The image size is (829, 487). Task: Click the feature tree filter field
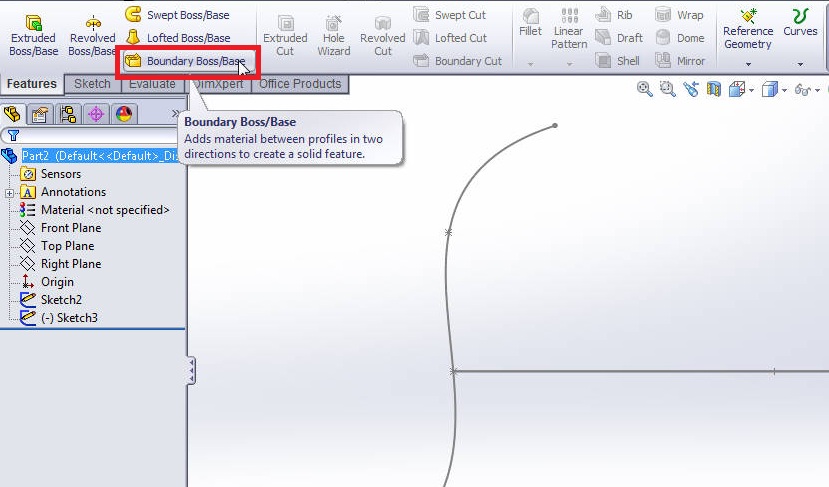pyautogui.click(x=91, y=136)
